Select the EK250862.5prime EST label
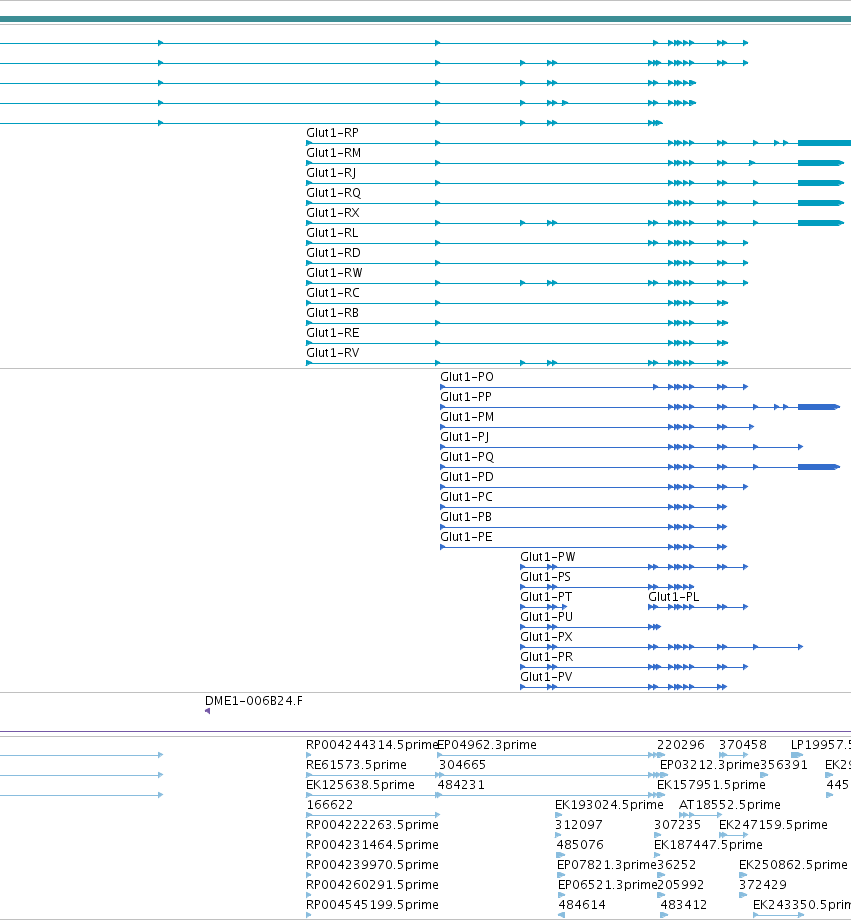The width and height of the screenshot is (851, 920). [793, 864]
